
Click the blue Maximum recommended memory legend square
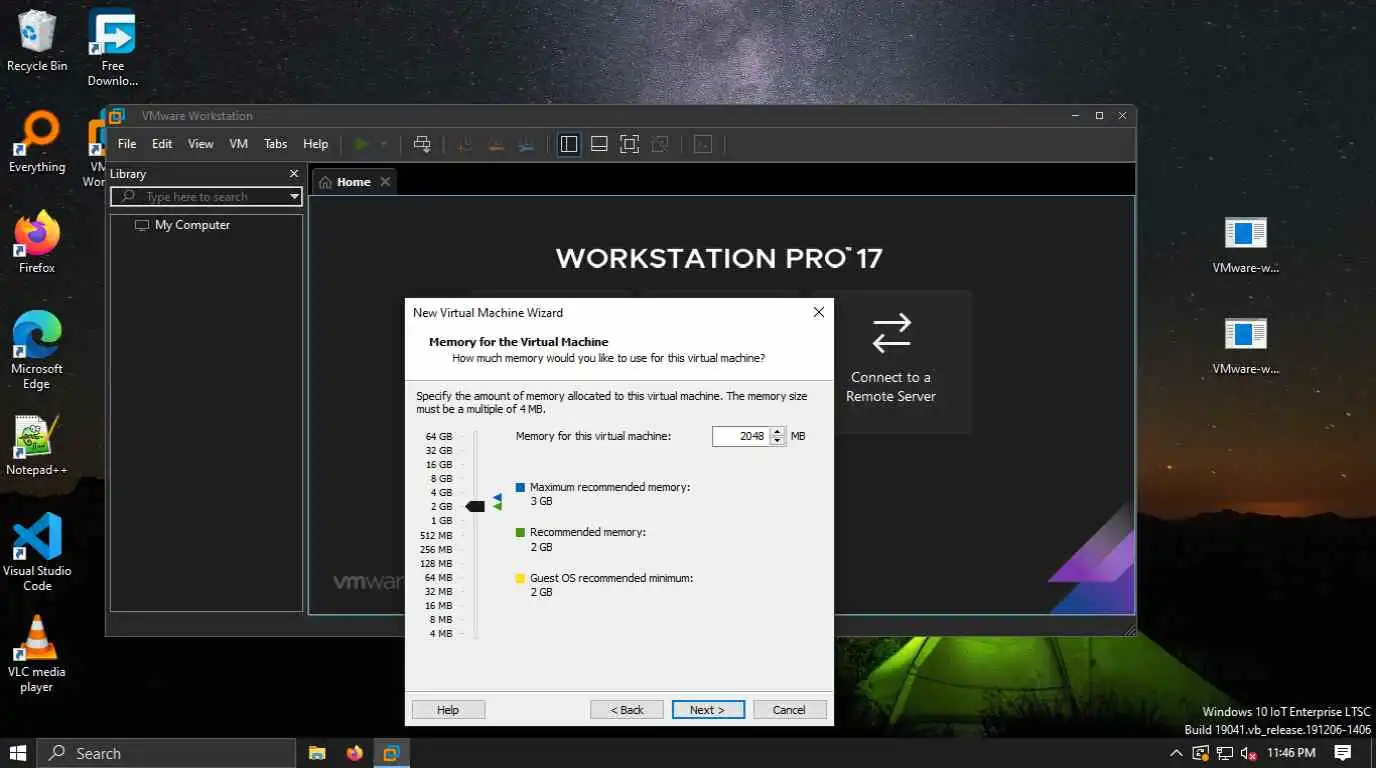pyautogui.click(x=520, y=488)
